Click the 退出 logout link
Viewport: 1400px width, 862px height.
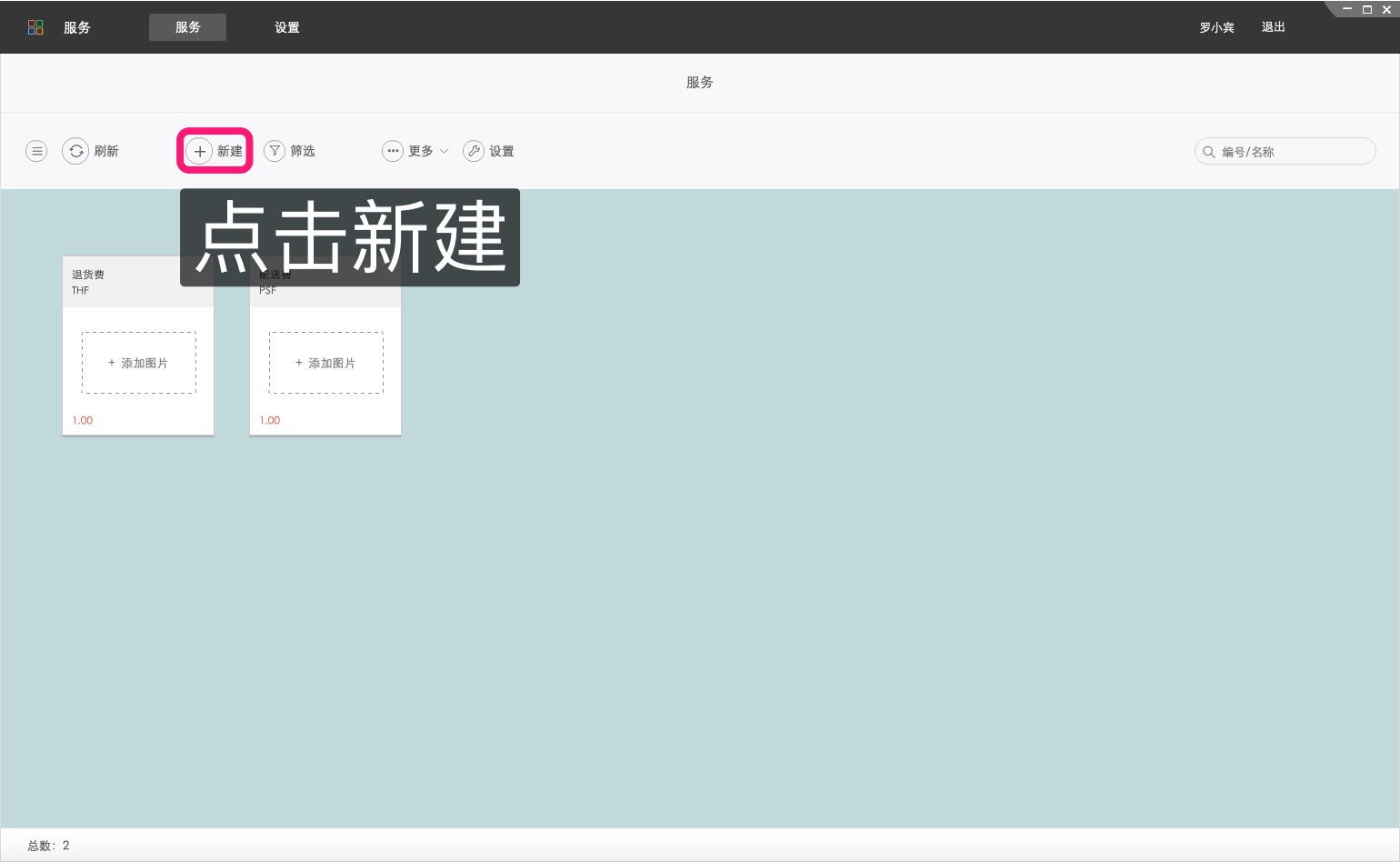tap(1273, 27)
